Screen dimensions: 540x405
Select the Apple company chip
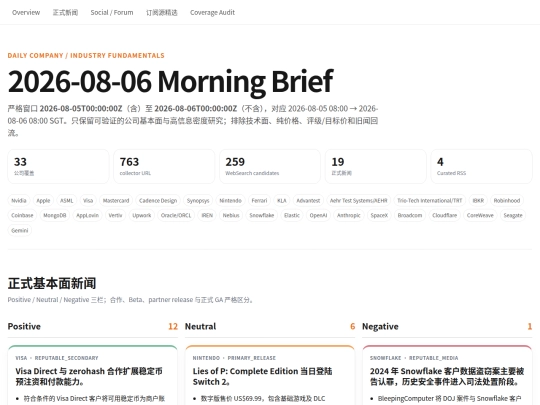43,200
